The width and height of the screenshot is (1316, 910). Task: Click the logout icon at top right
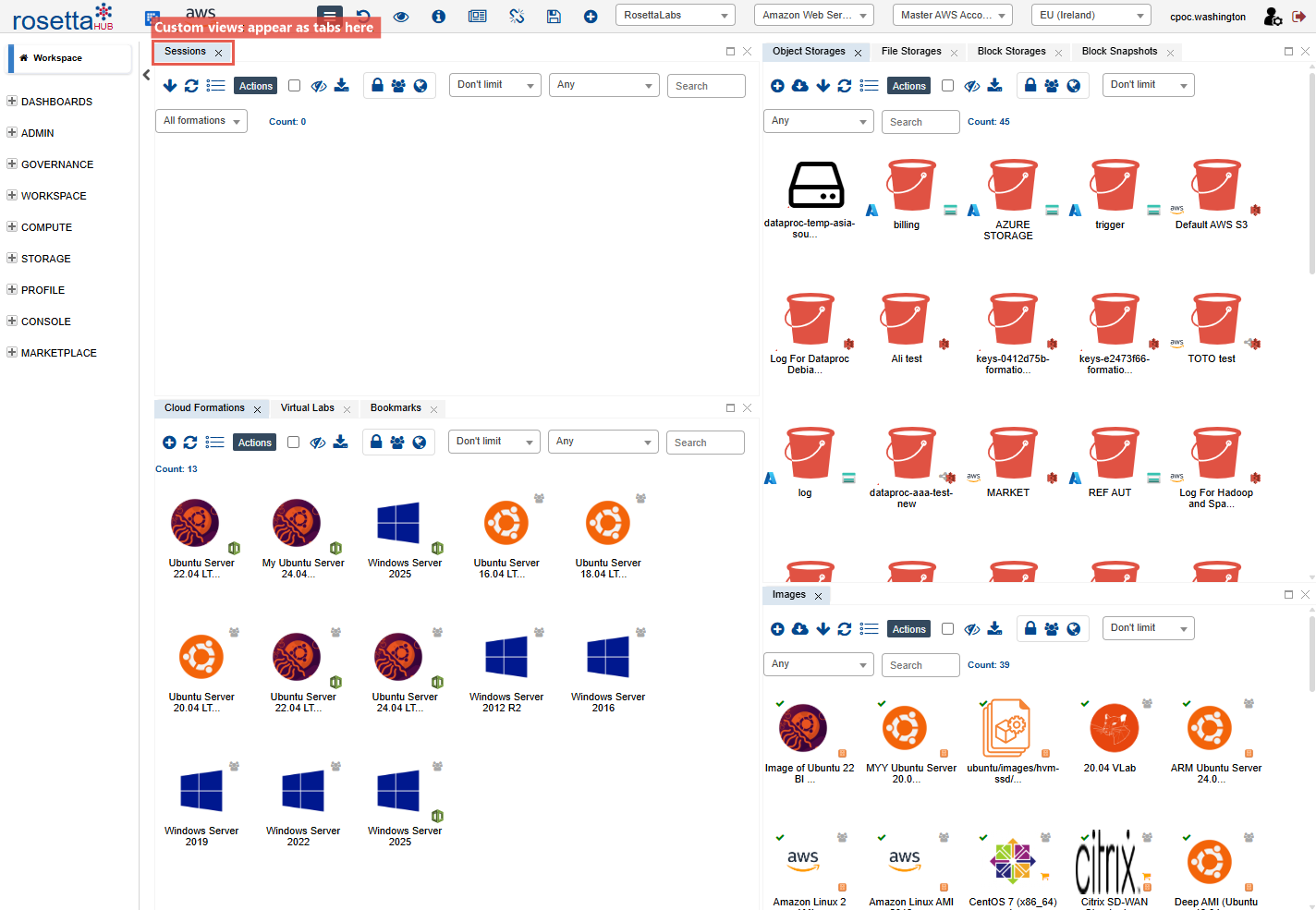pos(1298,17)
